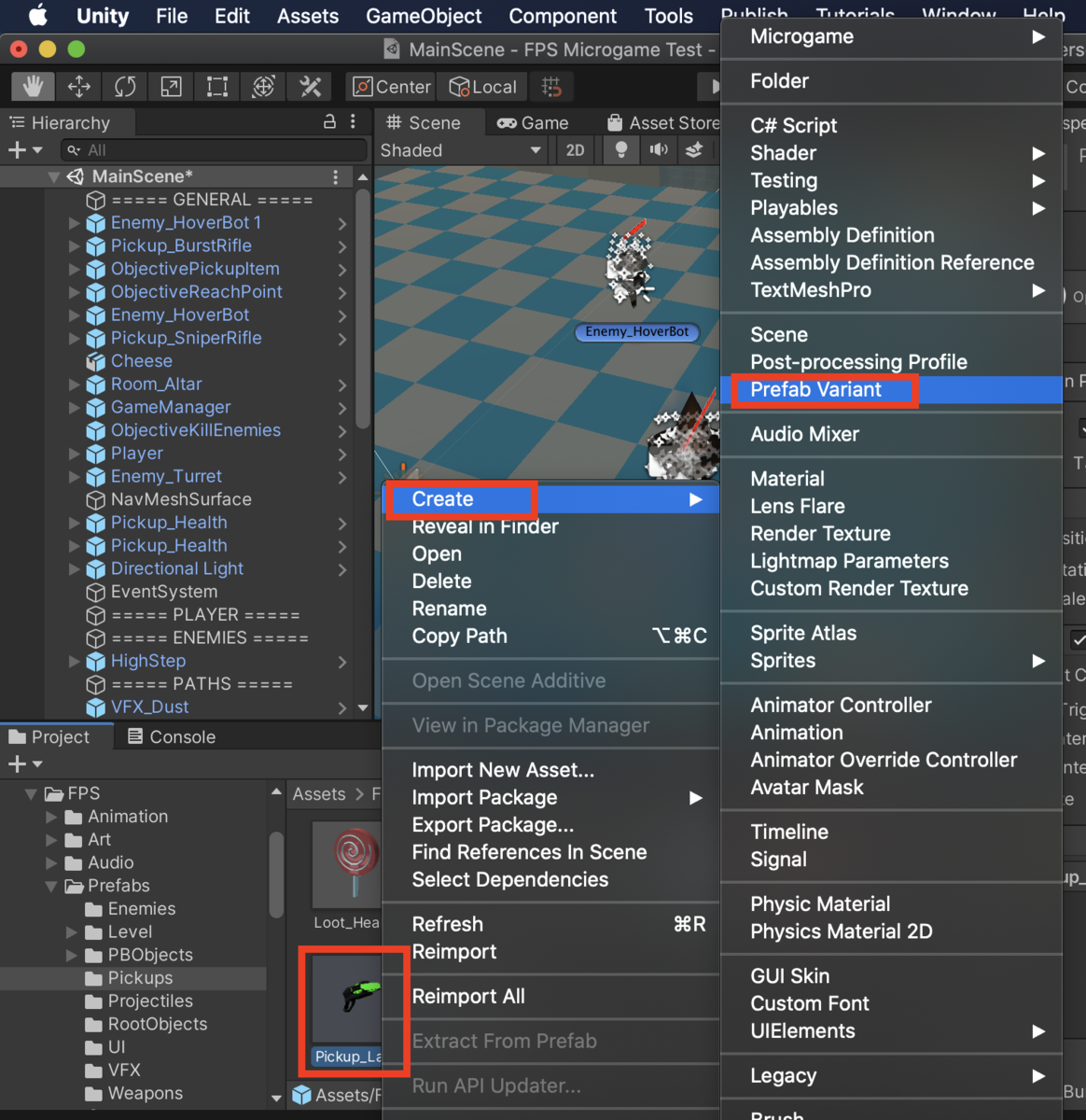
Task: Expand the Shader submenu
Action: tap(892, 153)
